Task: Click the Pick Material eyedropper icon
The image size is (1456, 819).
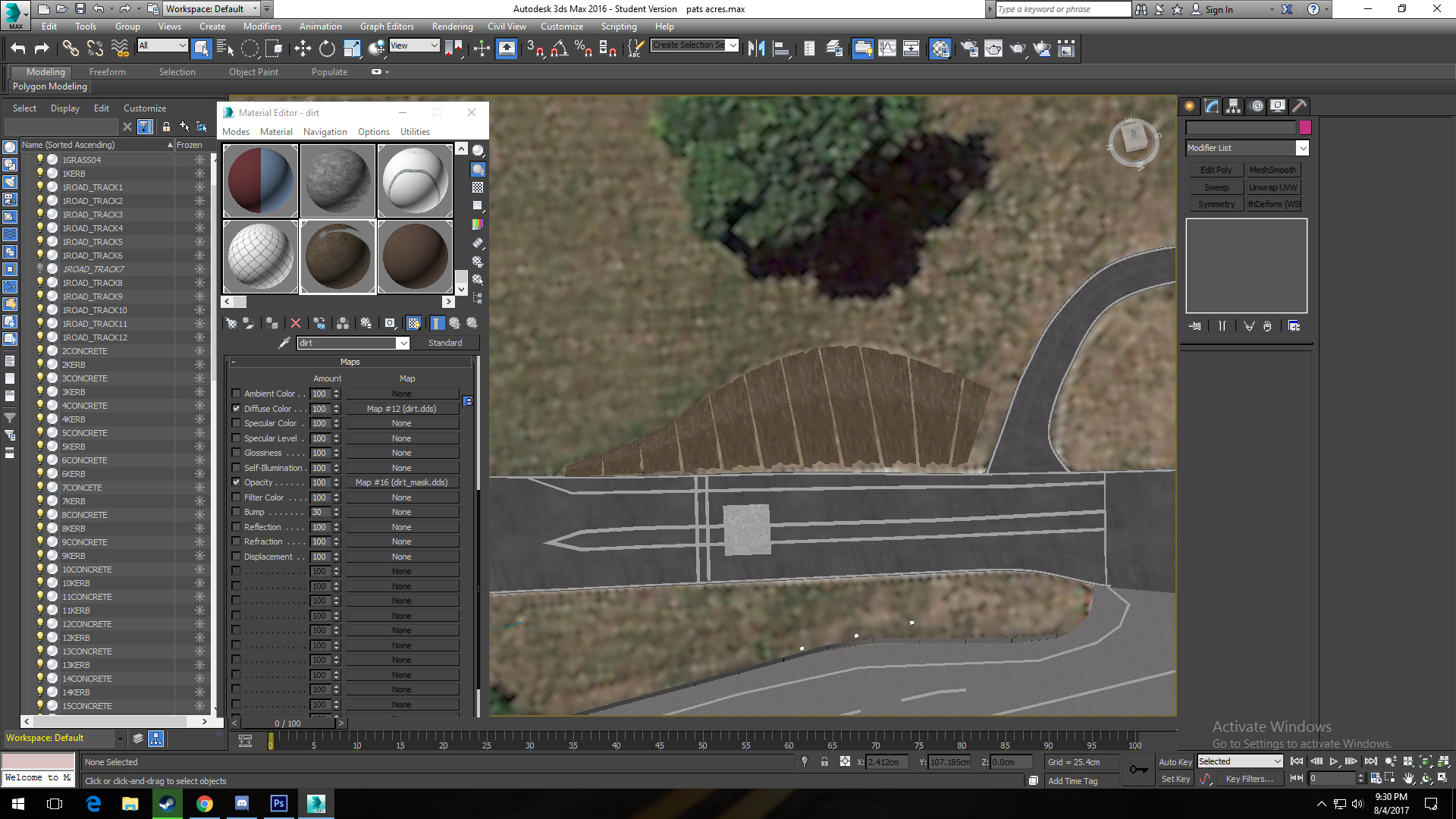Action: (284, 343)
